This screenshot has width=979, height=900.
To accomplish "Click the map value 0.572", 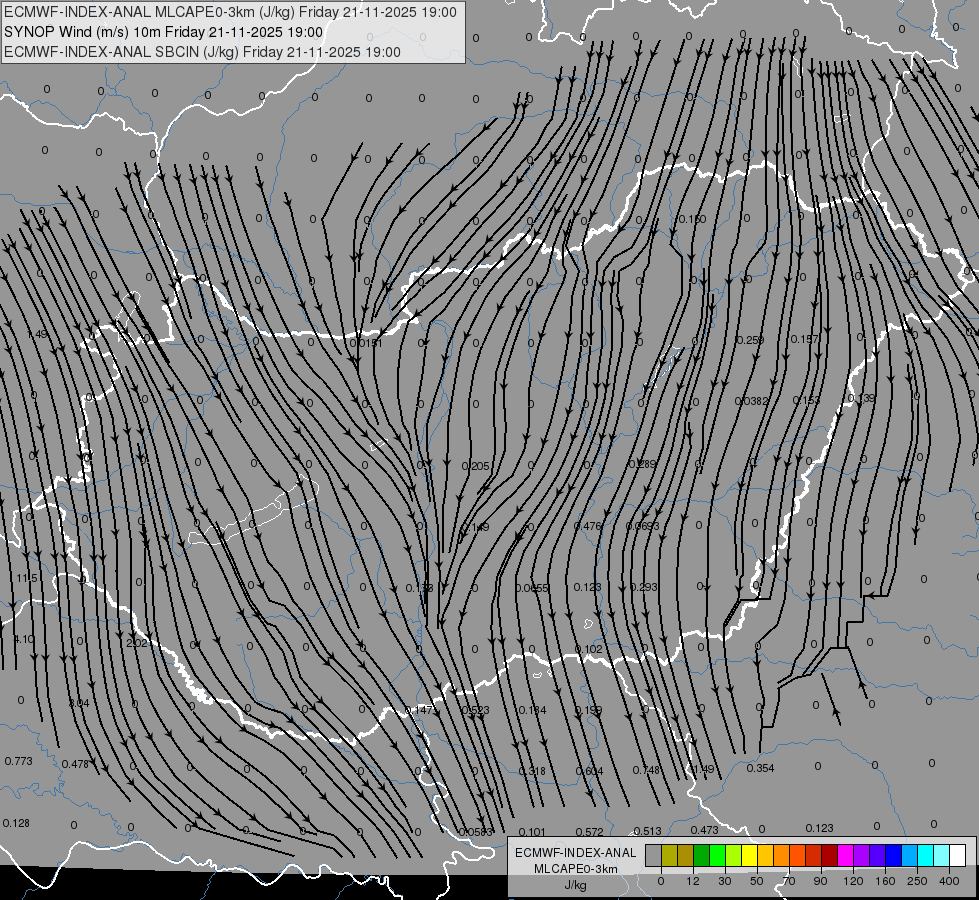I will pos(589,832).
